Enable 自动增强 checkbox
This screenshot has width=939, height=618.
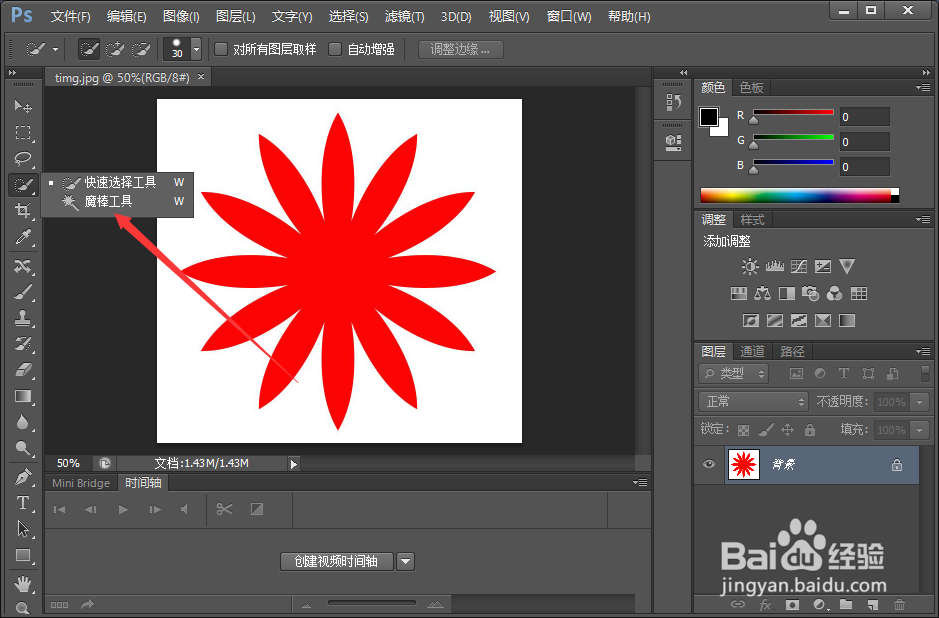pos(335,49)
